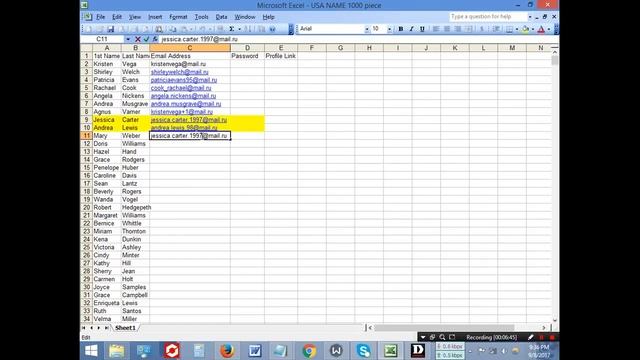Open Word from the taskbar

tap(255, 351)
